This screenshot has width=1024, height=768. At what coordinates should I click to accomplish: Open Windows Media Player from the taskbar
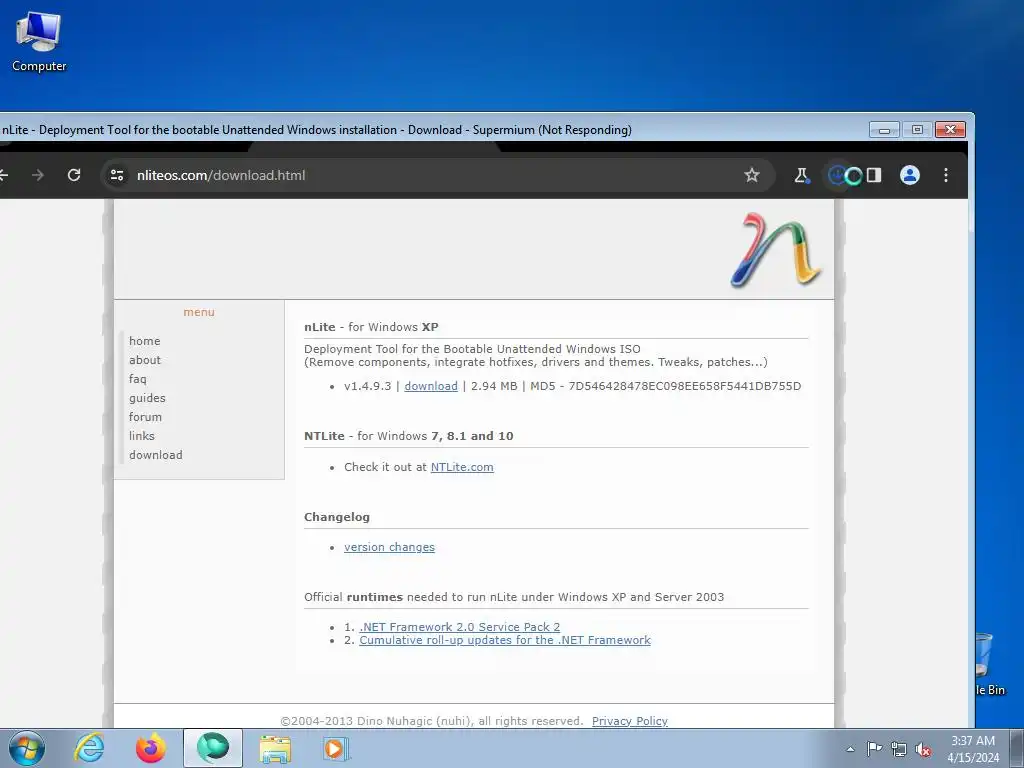coord(336,748)
